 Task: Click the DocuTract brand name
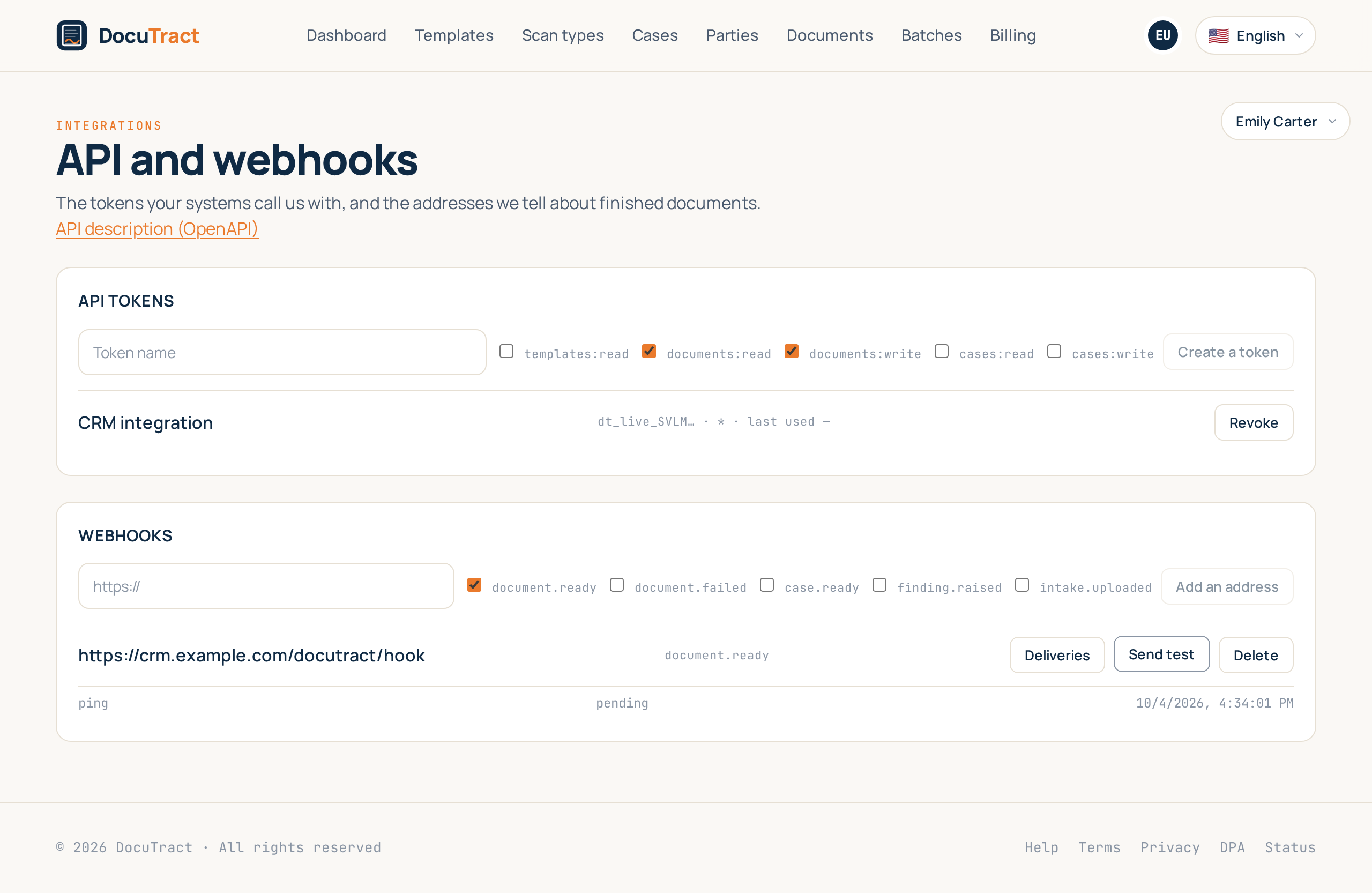(x=149, y=36)
